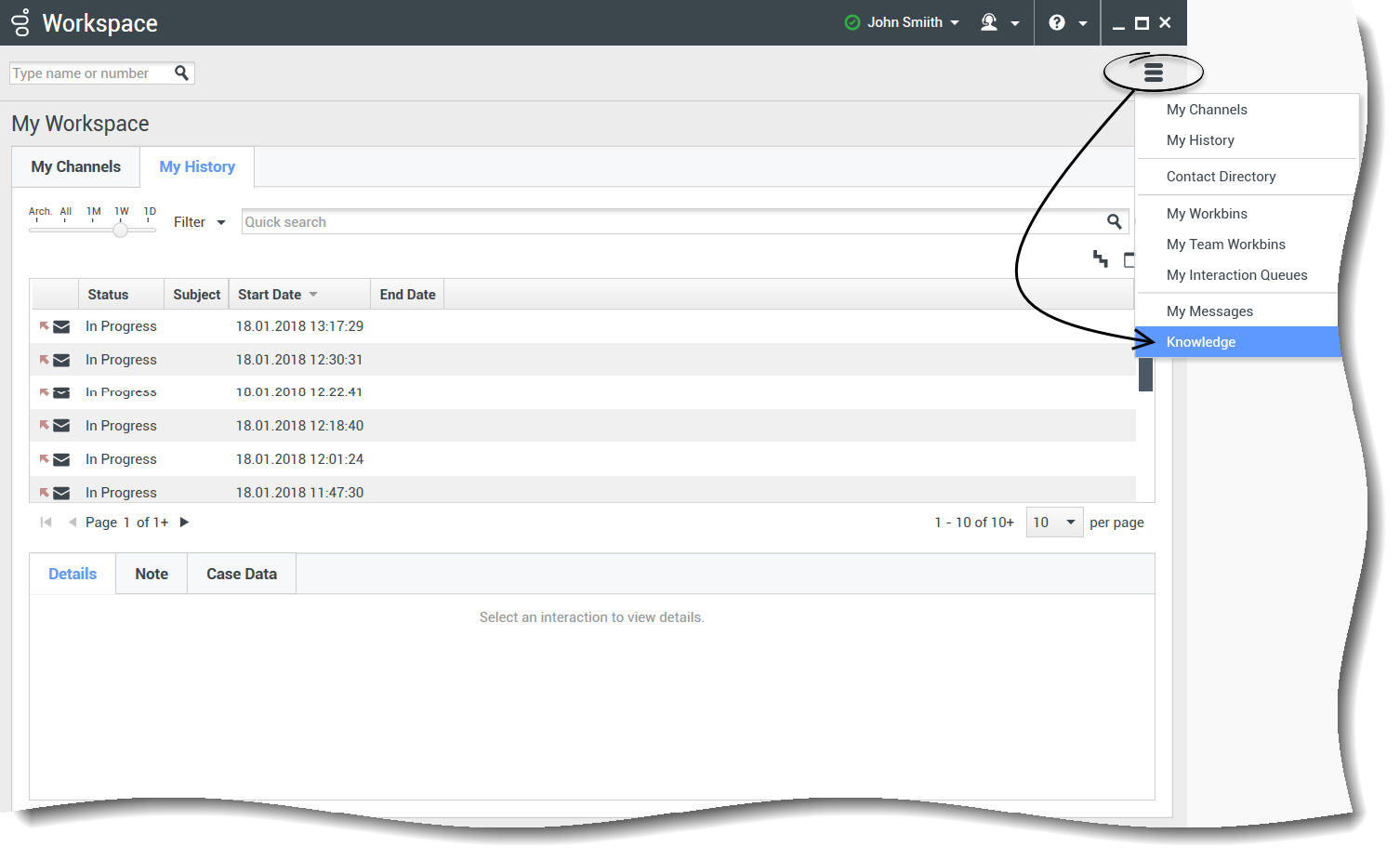Viewport: 1400px width, 860px height.
Task: Click the page number 1 field
Action: (126, 523)
